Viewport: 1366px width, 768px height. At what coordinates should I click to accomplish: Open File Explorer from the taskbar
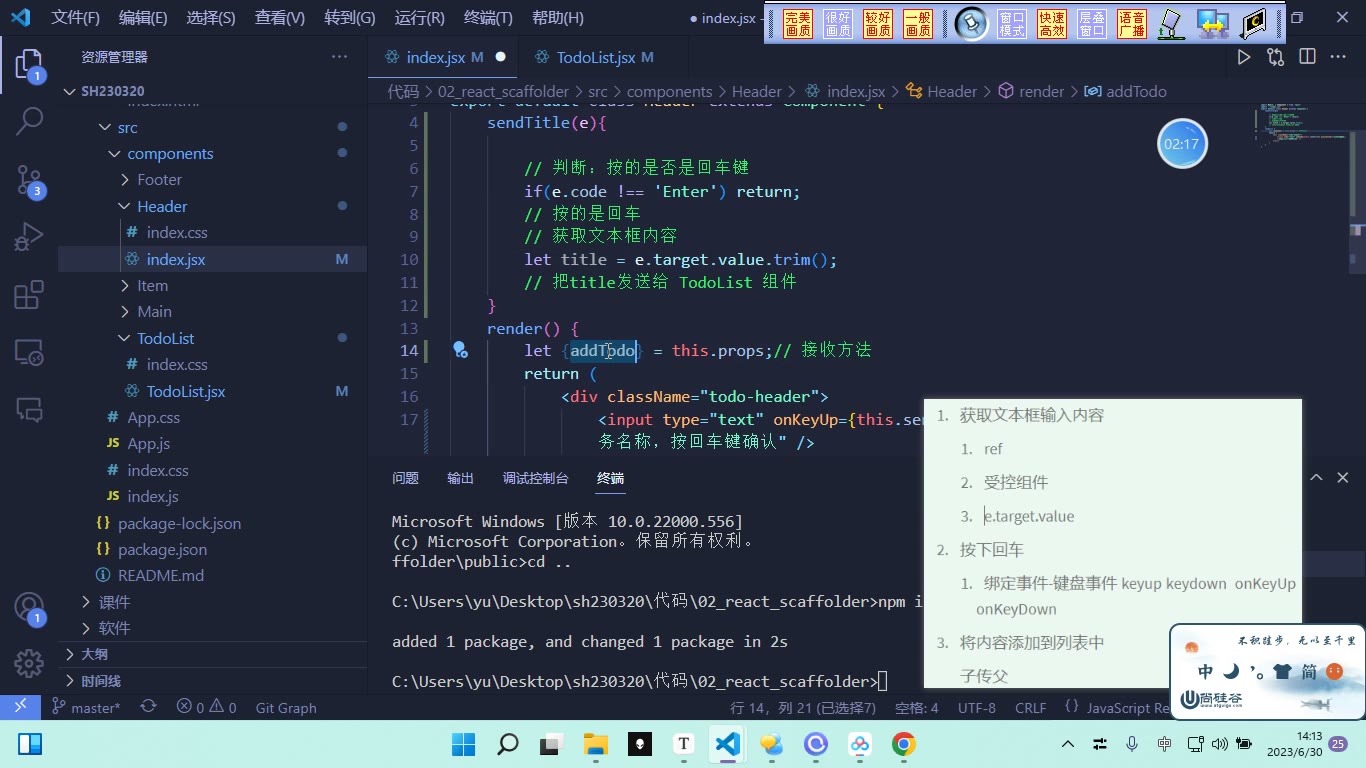(596, 744)
